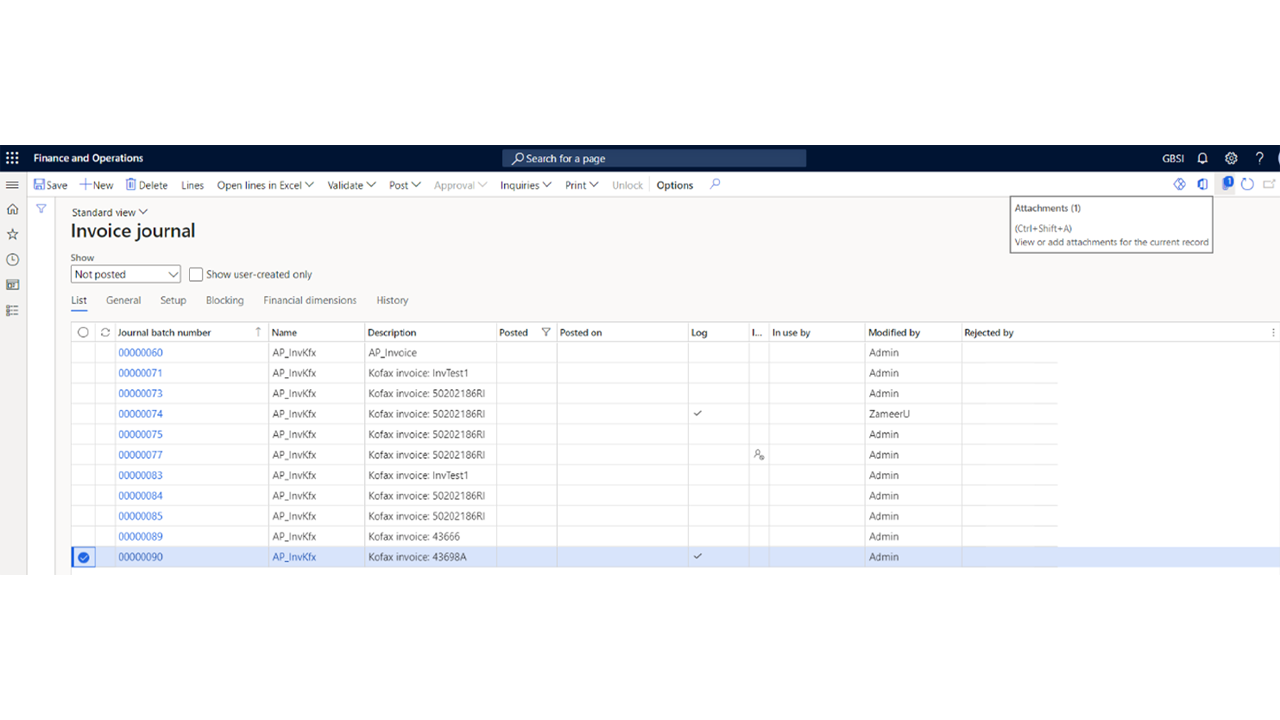1280x720 pixels.
Task: Click Save in the action pane
Action: [50, 185]
